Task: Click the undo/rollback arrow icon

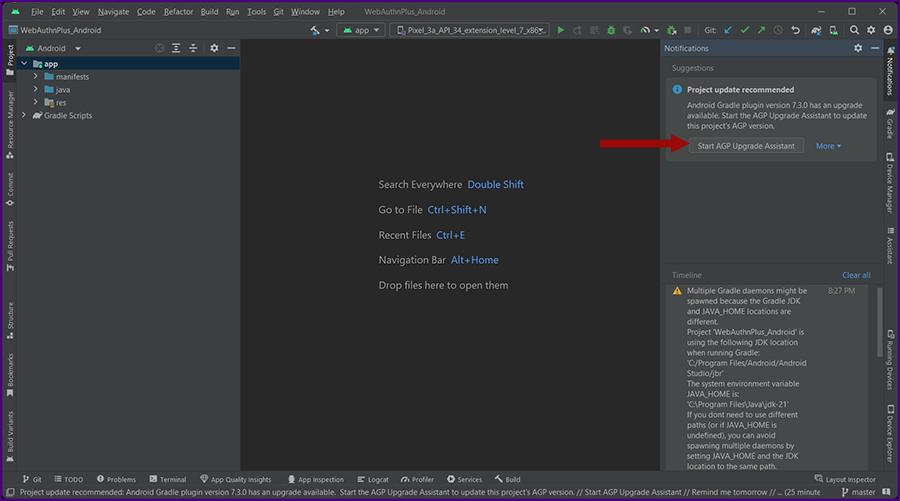Action: [x=795, y=30]
